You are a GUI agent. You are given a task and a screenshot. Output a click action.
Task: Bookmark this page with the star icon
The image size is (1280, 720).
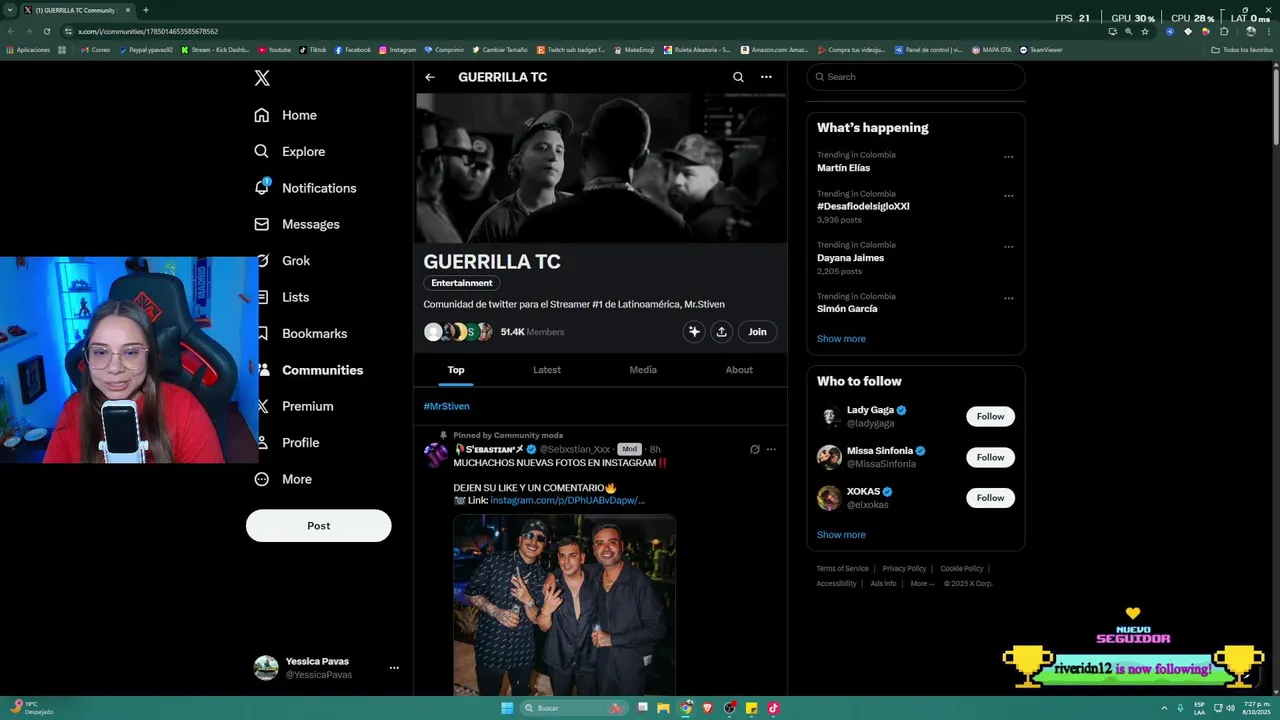(1145, 31)
